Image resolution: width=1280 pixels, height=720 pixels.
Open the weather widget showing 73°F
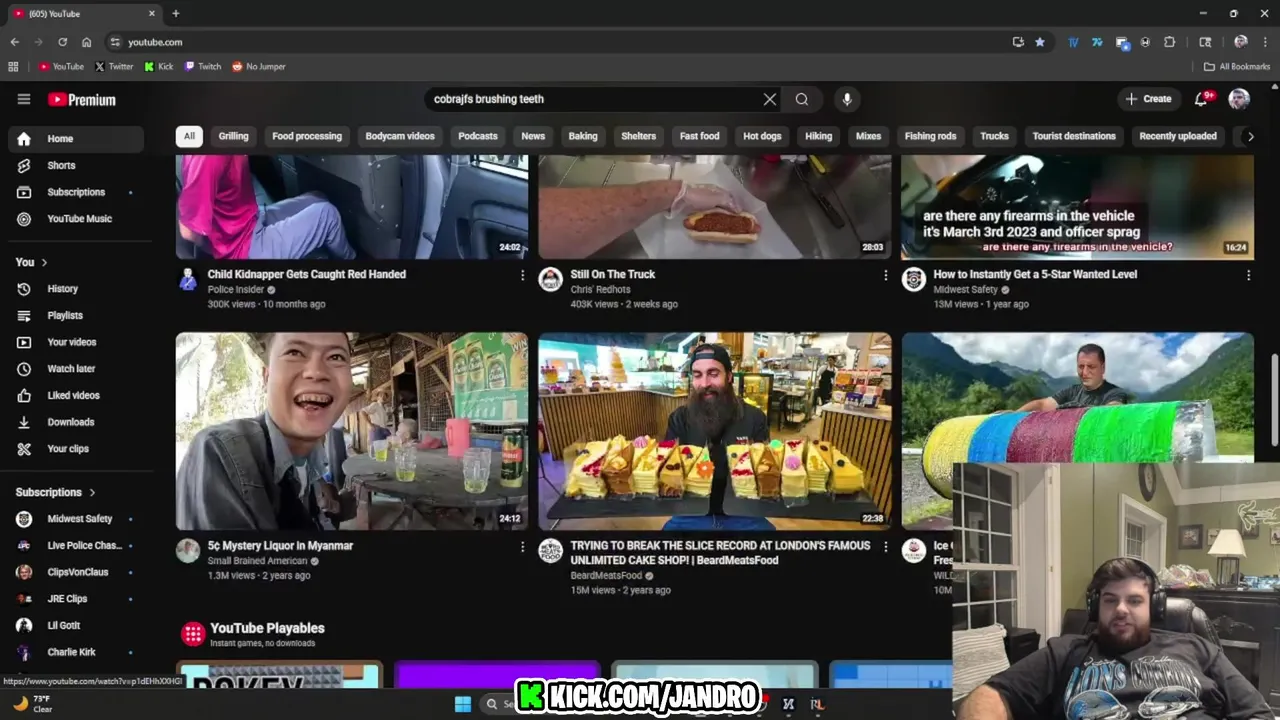coord(32,704)
